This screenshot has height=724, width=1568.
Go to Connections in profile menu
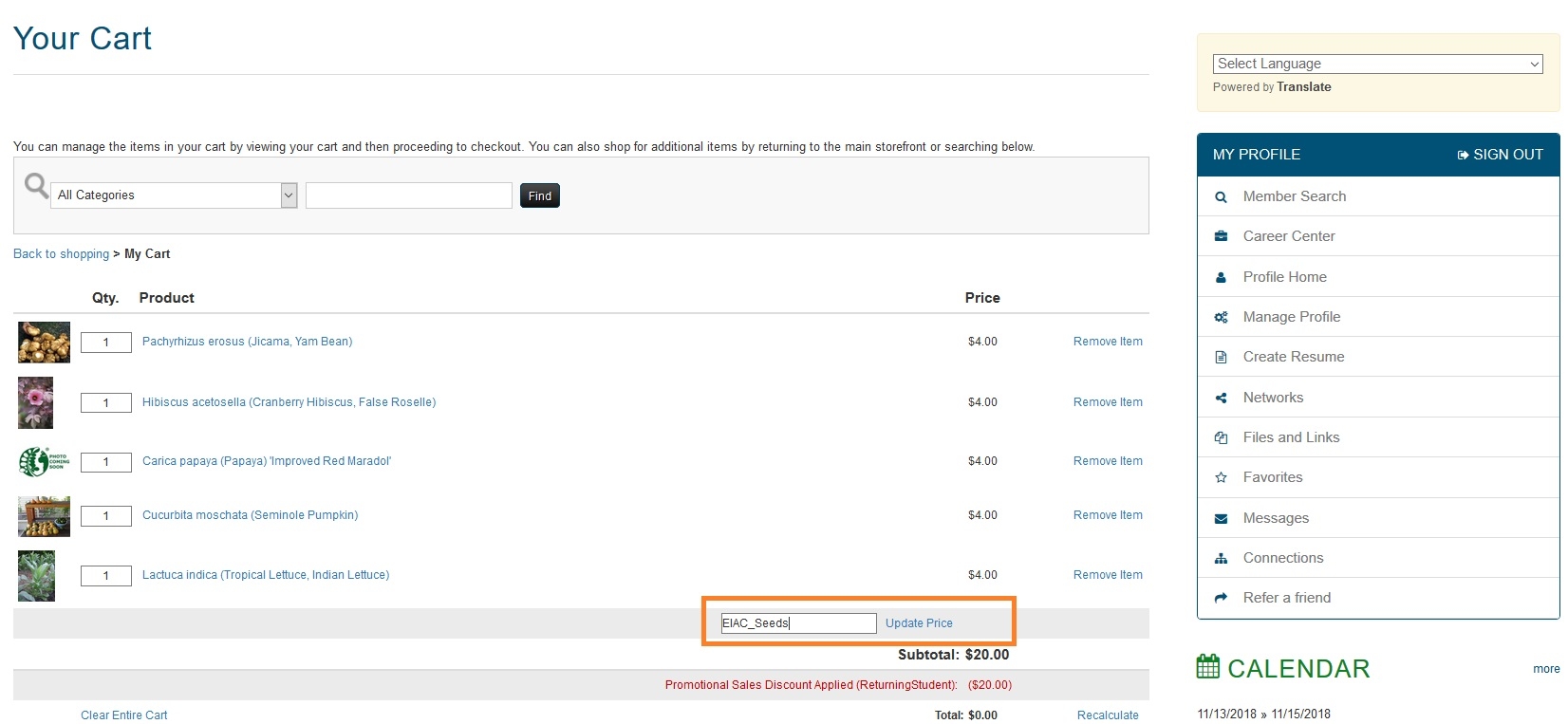(1282, 558)
